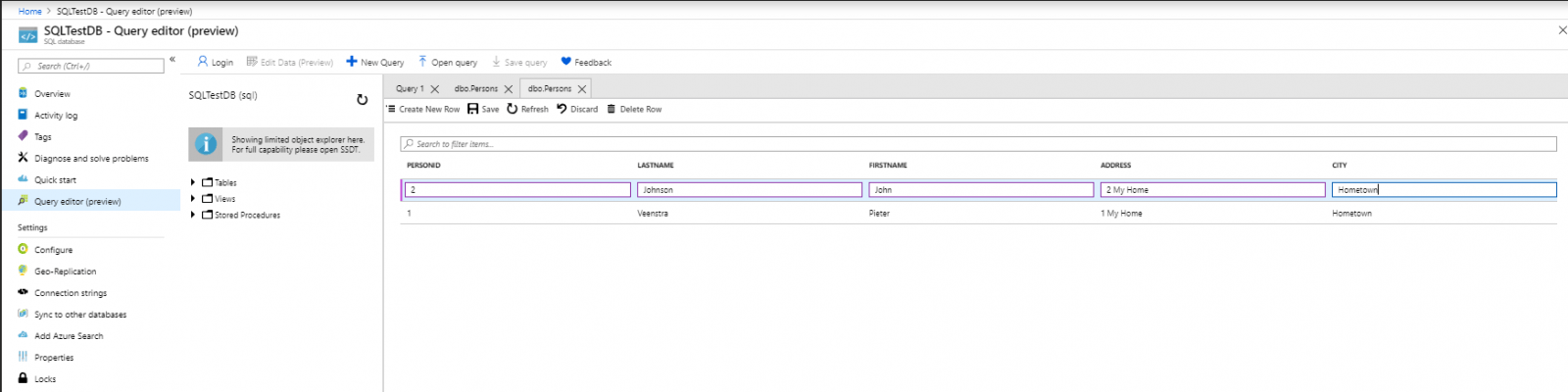Collapse the sidebar with the chevron

[172, 60]
